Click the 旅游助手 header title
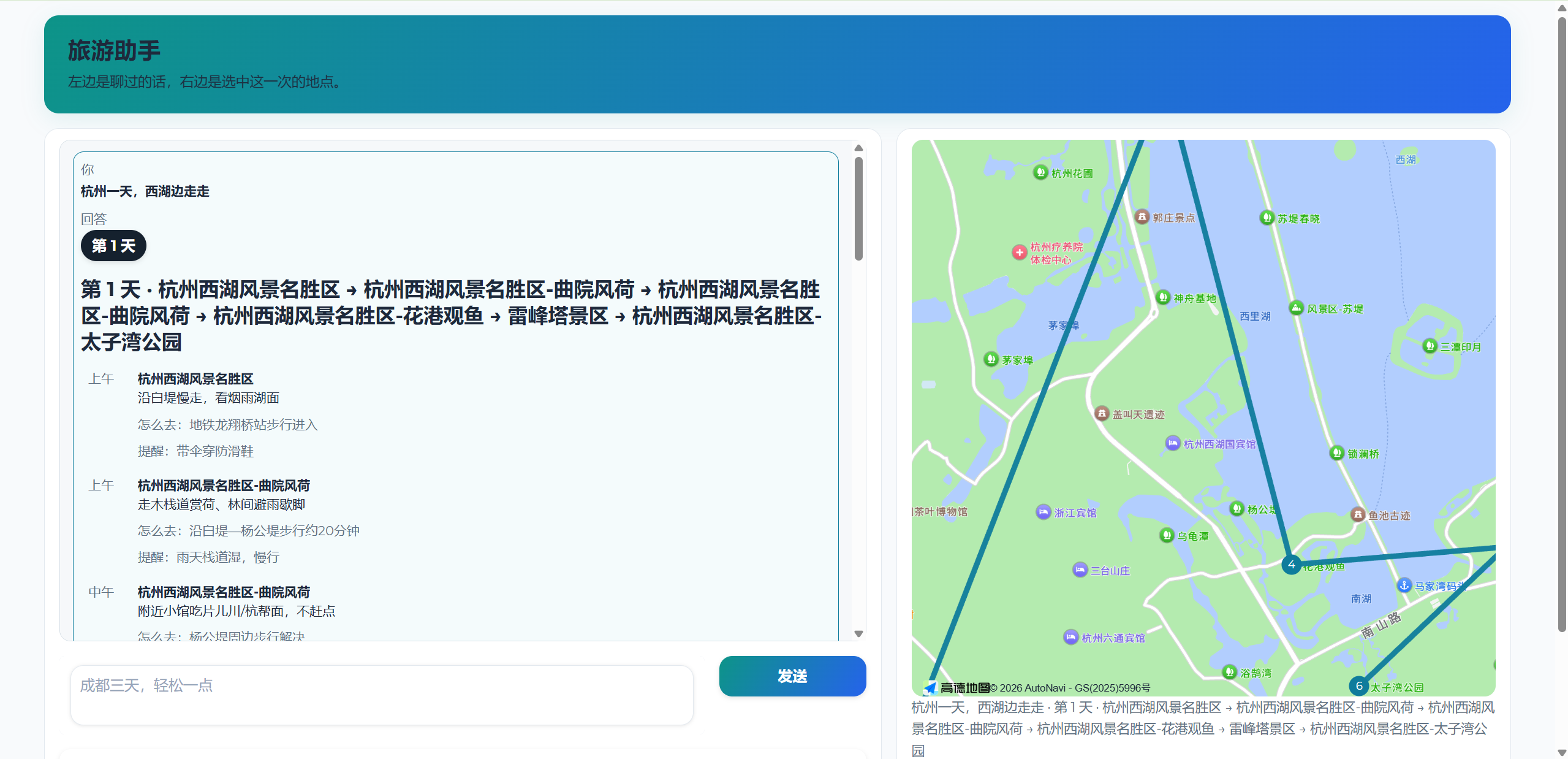The height and width of the screenshot is (759, 1568). (x=114, y=50)
